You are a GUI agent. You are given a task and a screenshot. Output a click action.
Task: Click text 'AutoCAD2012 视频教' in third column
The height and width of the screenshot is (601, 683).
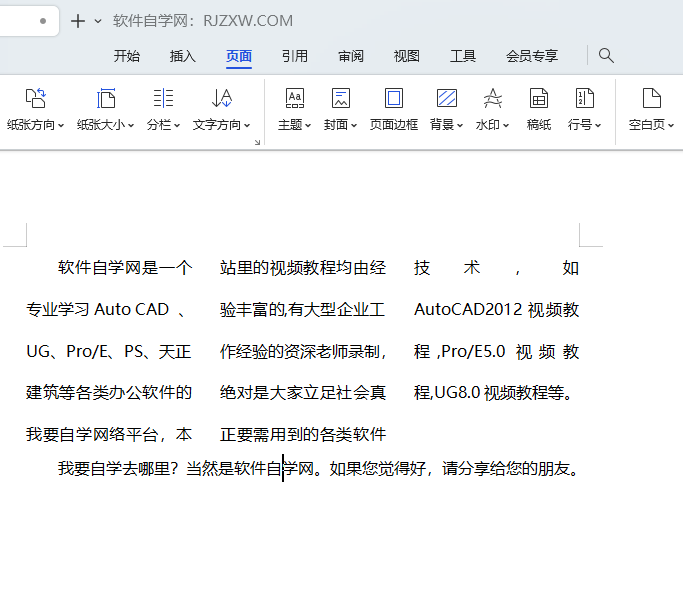[496, 309]
